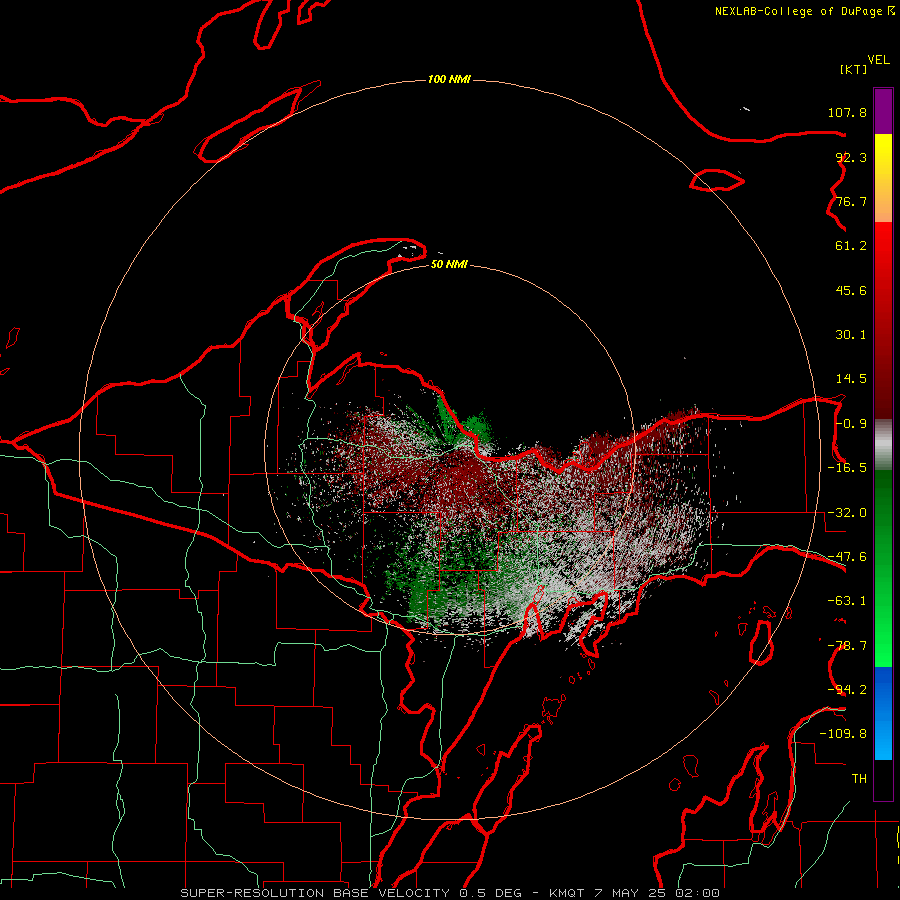The height and width of the screenshot is (900, 900).
Task: Click the 30.1 scale label
Action: click(851, 335)
